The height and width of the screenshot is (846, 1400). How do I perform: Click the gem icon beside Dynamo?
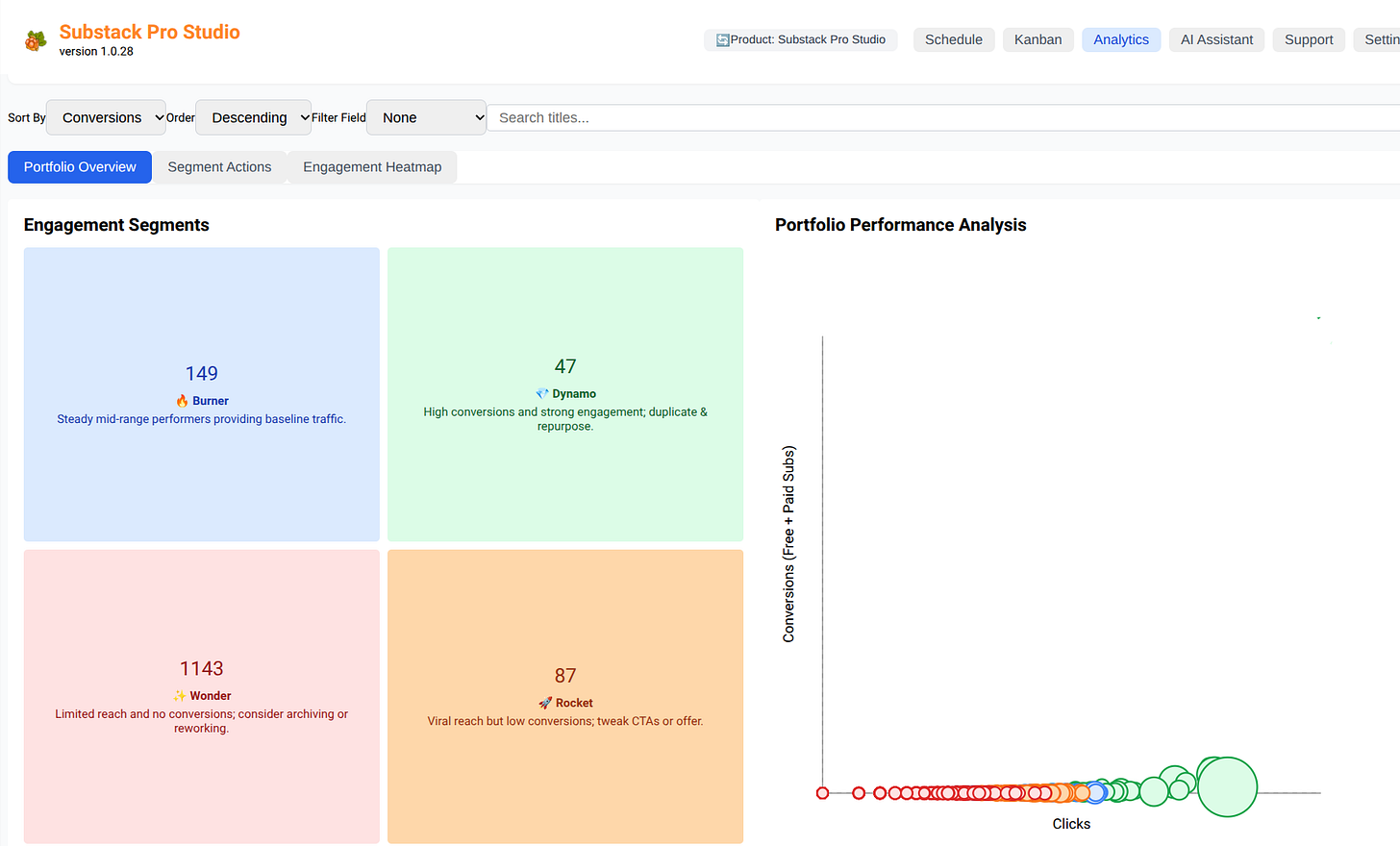pyautogui.click(x=542, y=394)
